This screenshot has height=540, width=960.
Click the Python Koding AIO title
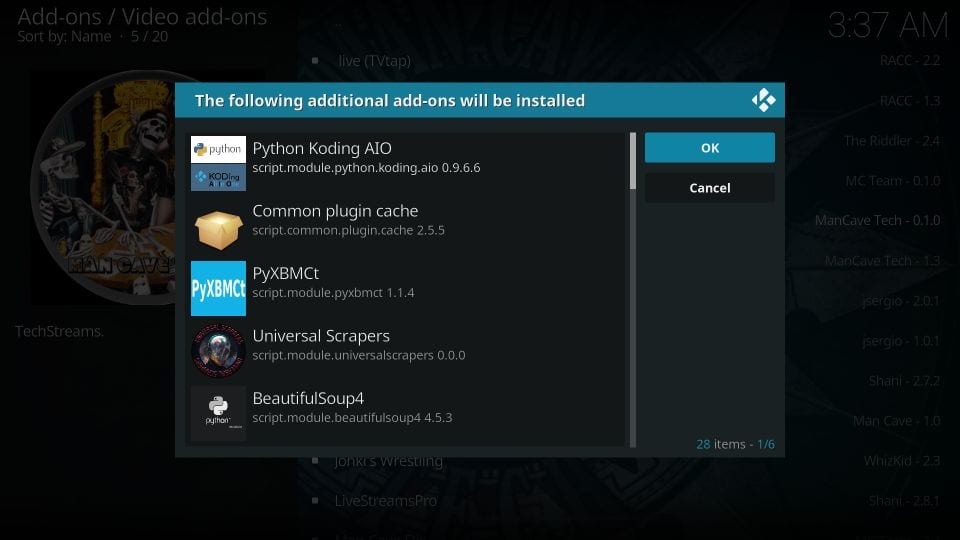[322, 148]
